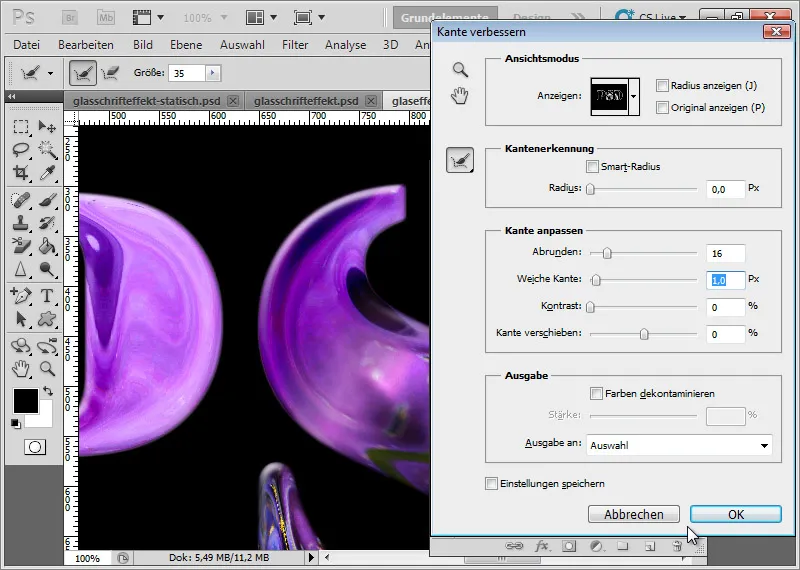Select the Rectangular Marquee tool
The height and width of the screenshot is (570, 800).
[x=20, y=126]
